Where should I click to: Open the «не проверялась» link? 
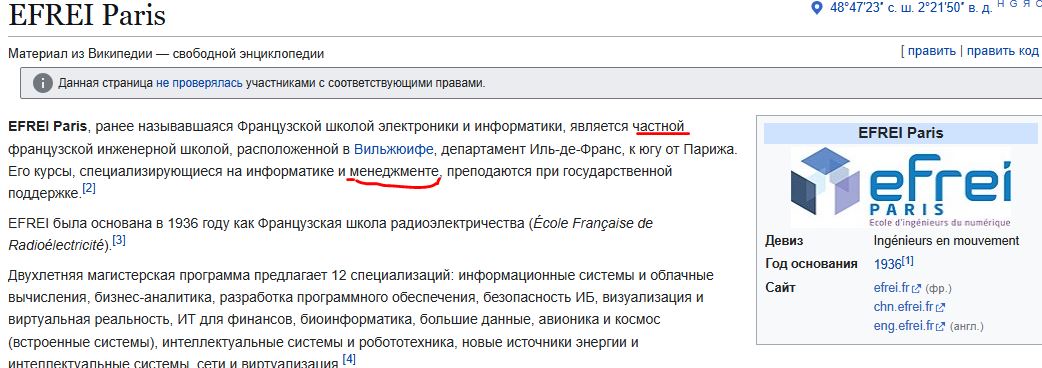coord(199,83)
